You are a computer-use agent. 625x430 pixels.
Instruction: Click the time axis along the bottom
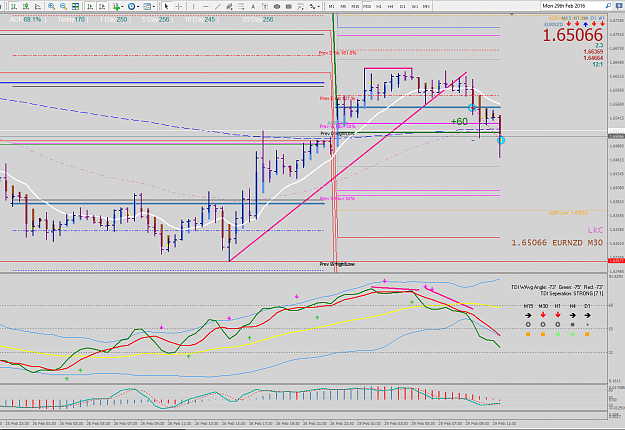[303, 423]
